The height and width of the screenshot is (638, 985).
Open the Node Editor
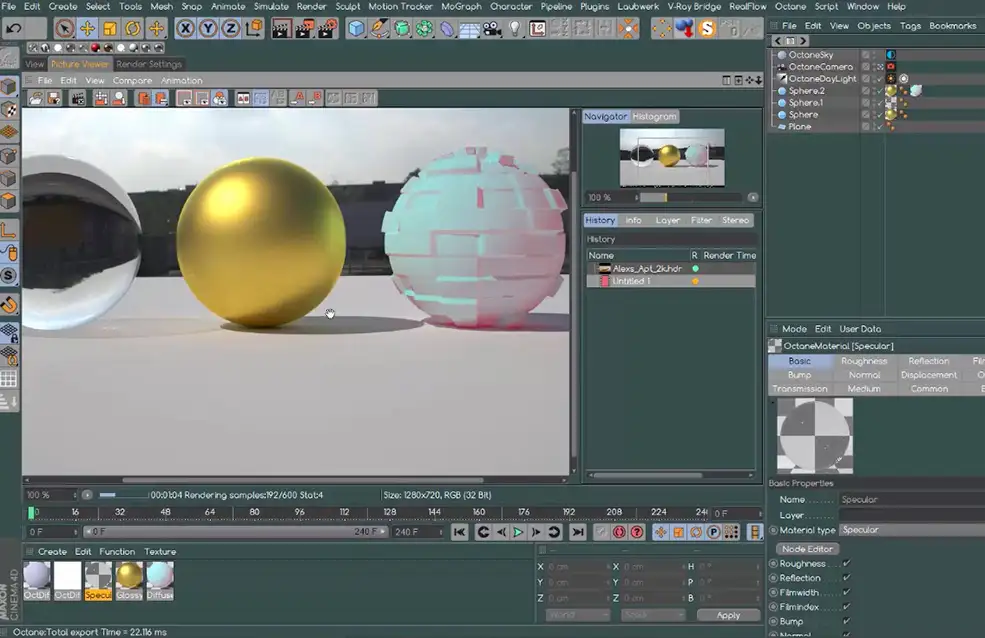point(807,549)
